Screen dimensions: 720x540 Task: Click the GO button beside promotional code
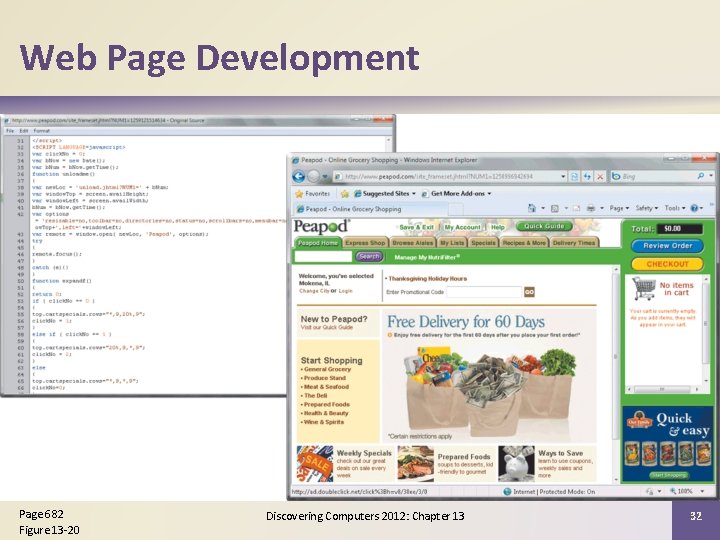tap(529, 292)
